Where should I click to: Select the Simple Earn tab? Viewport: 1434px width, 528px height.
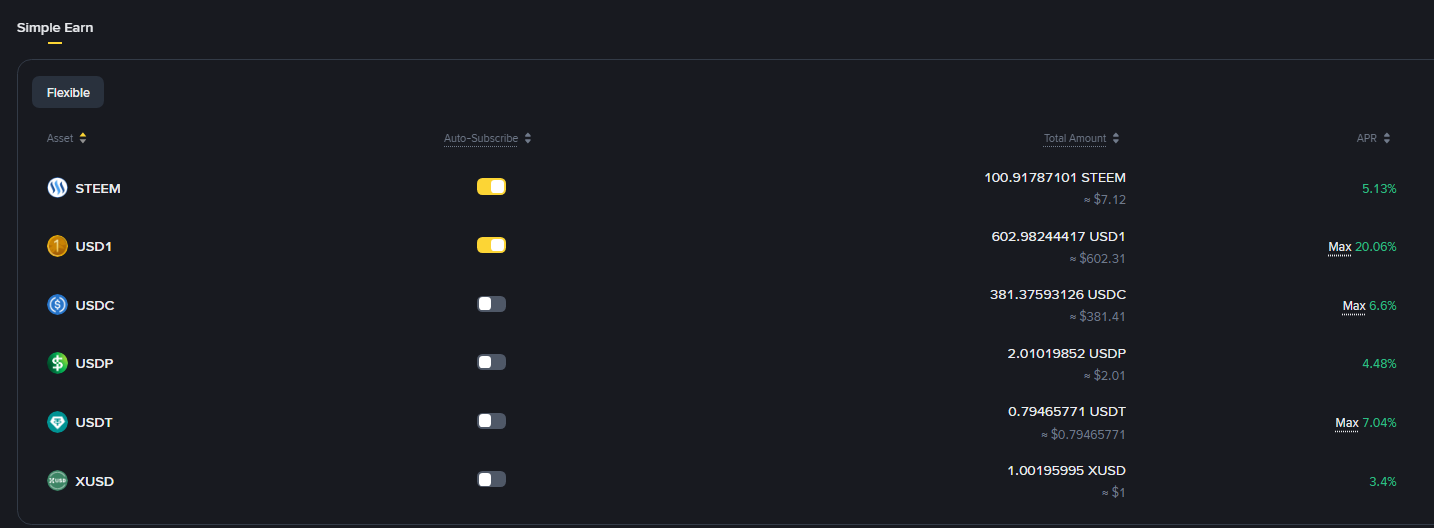(x=55, y=28)
